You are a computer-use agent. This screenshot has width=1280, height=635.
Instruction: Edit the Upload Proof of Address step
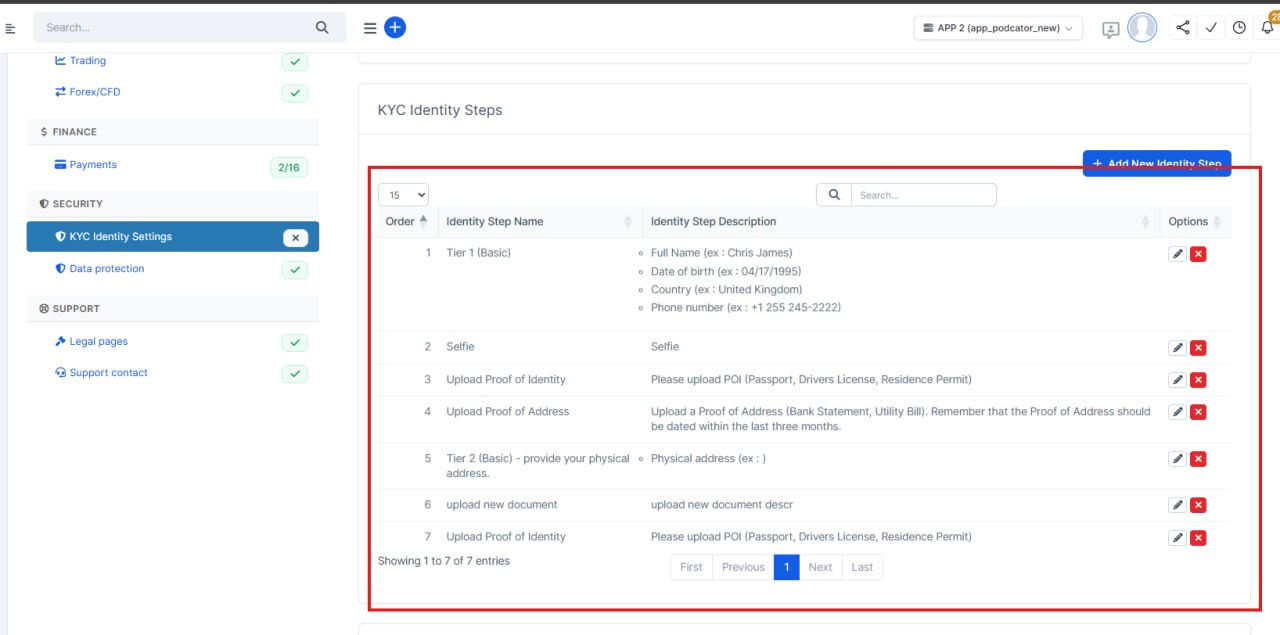click(1178, 412)
